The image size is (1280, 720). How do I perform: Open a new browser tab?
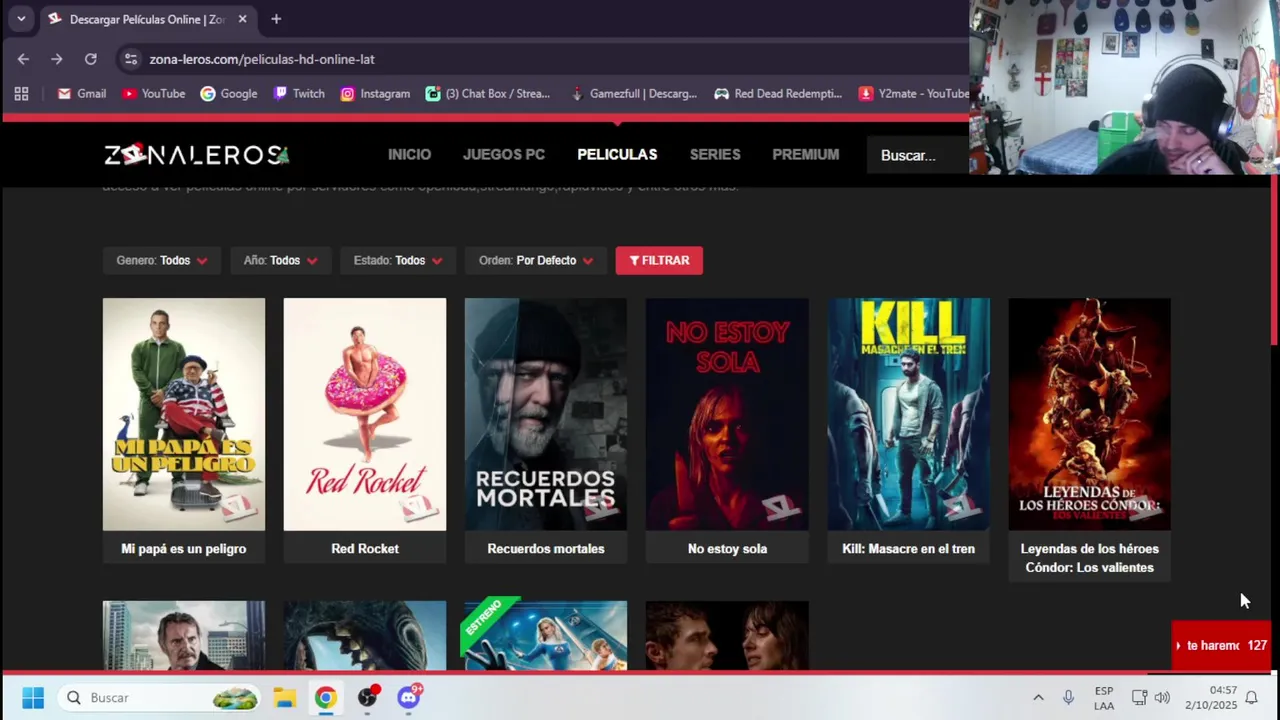tap(276, 19)
